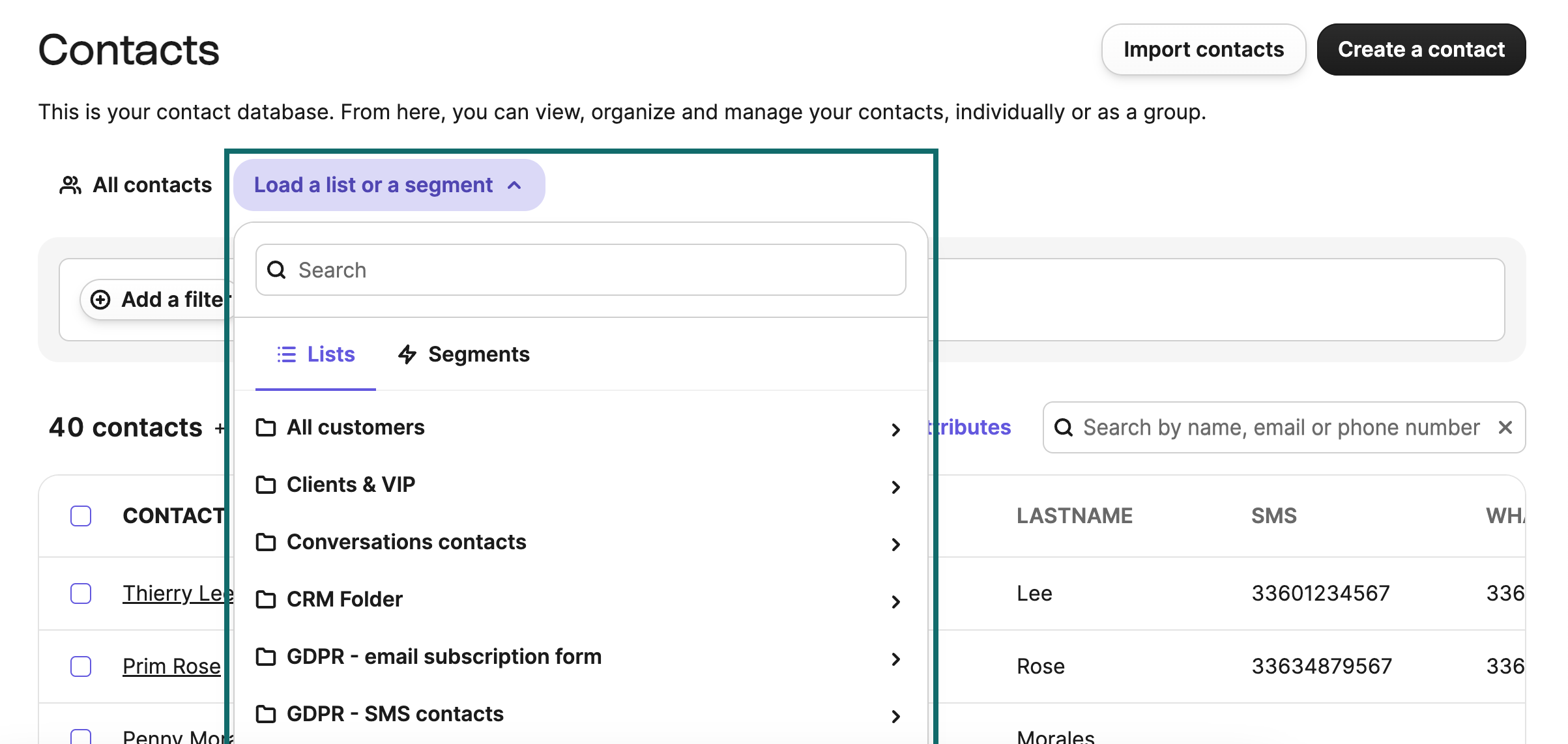1568x744 pixels.
Task: Switch to the Lists tab
Action: pyautogui.click(x=315, y=354)
